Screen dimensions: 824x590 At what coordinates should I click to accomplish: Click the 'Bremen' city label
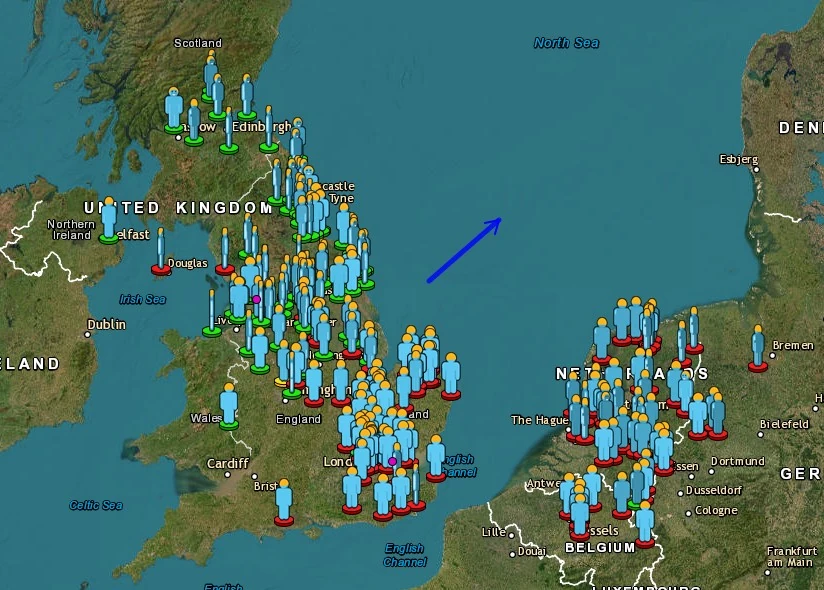pyautogui.click(x=793, y=346)
